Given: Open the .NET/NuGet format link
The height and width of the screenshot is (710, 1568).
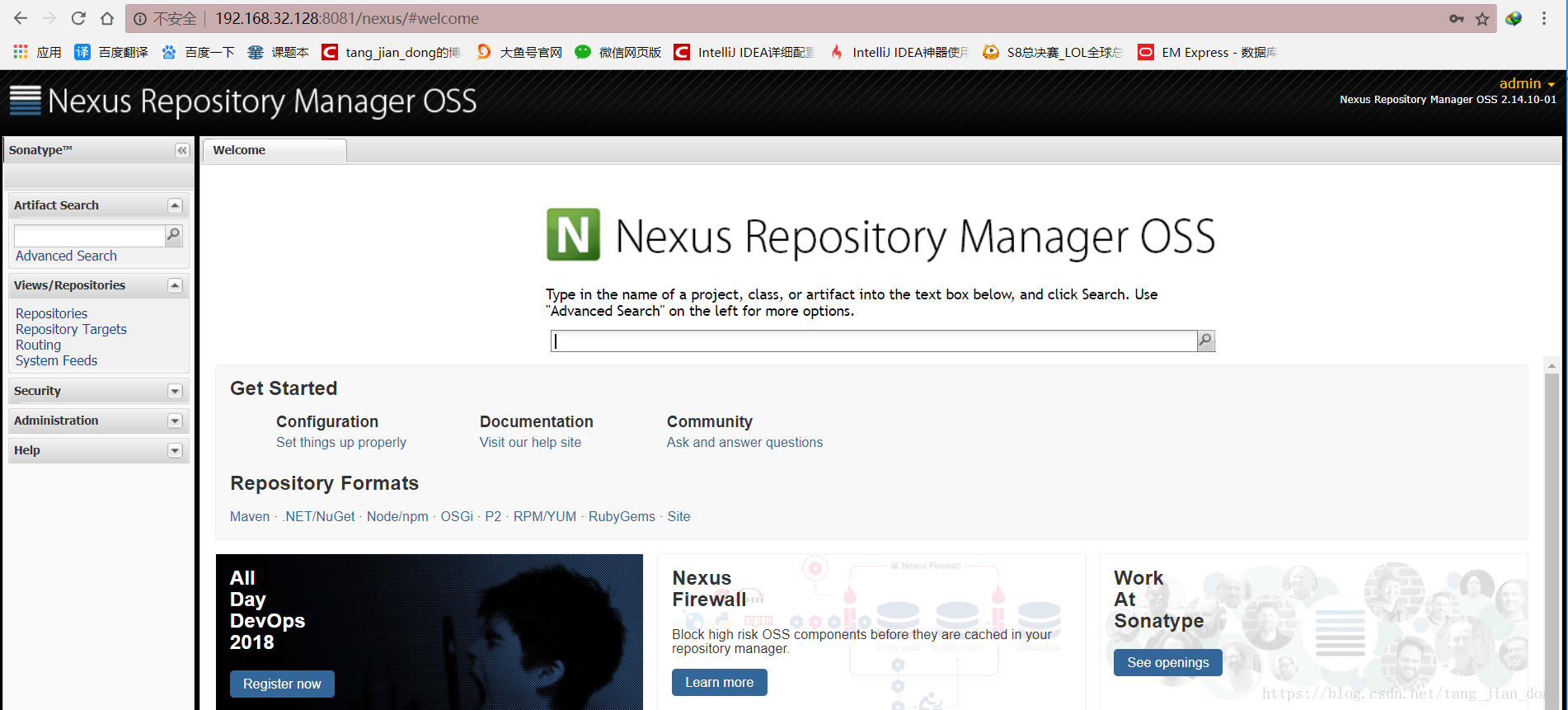Looking at the screenshot, I should pyautogui.click(x=319, y=516).
